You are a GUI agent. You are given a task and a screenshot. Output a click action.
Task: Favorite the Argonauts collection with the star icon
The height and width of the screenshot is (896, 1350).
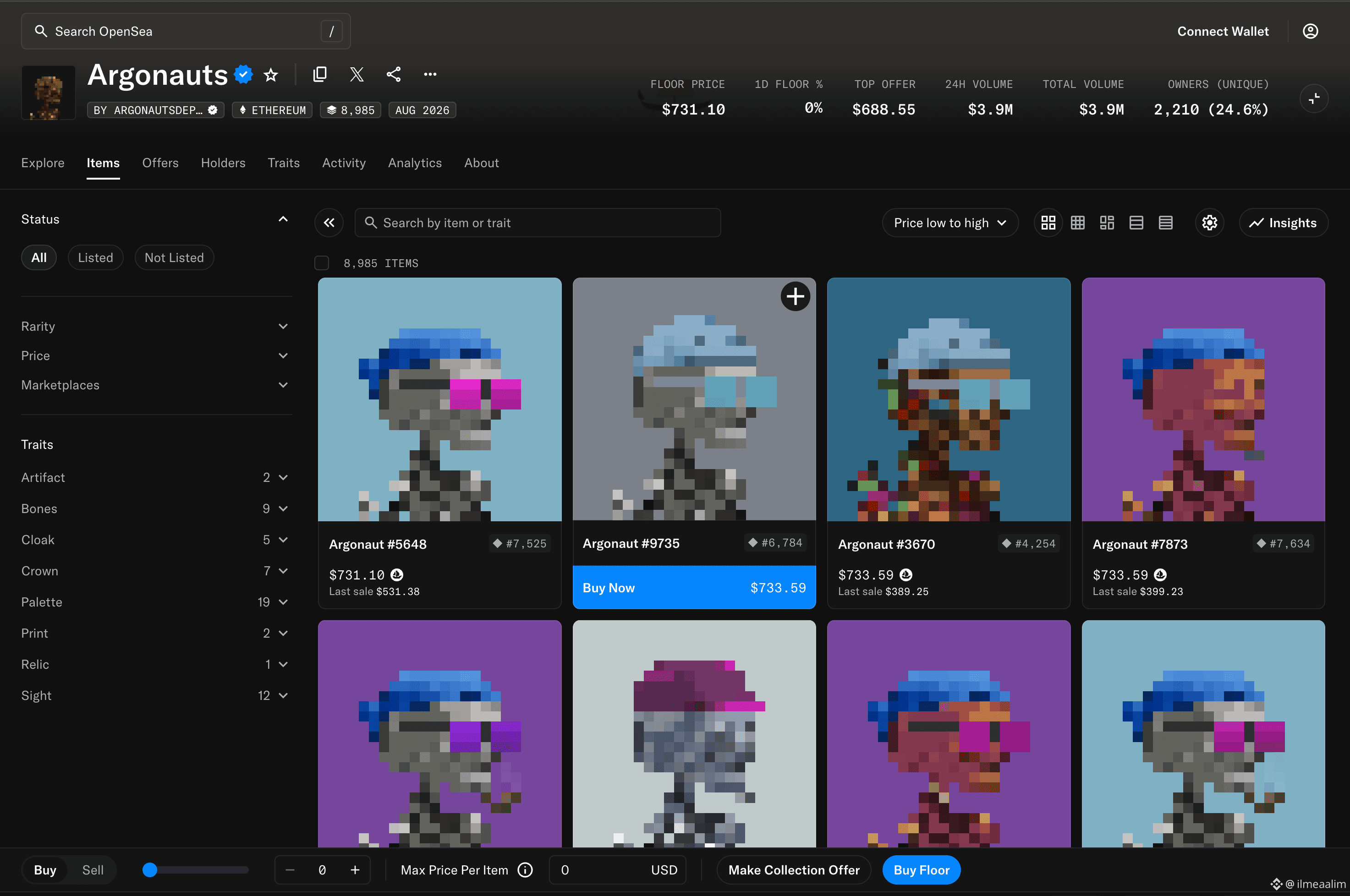(x=271, y=75)
